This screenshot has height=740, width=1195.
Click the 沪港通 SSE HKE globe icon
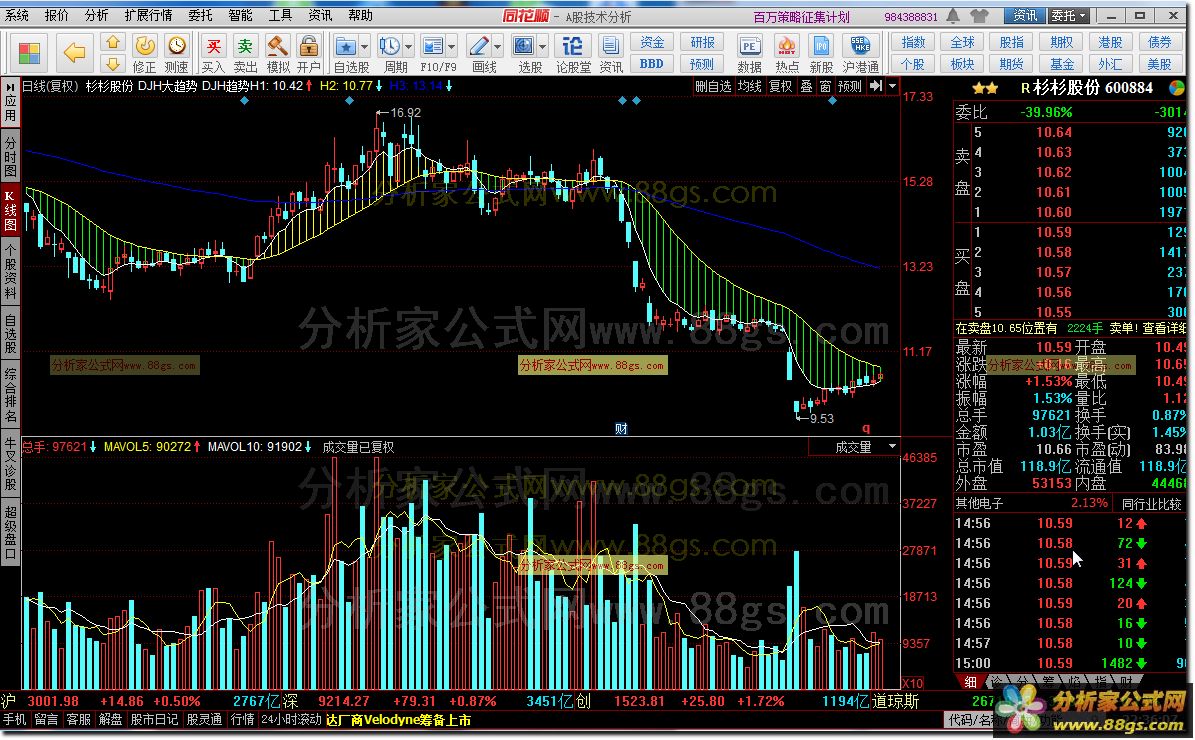860,47
